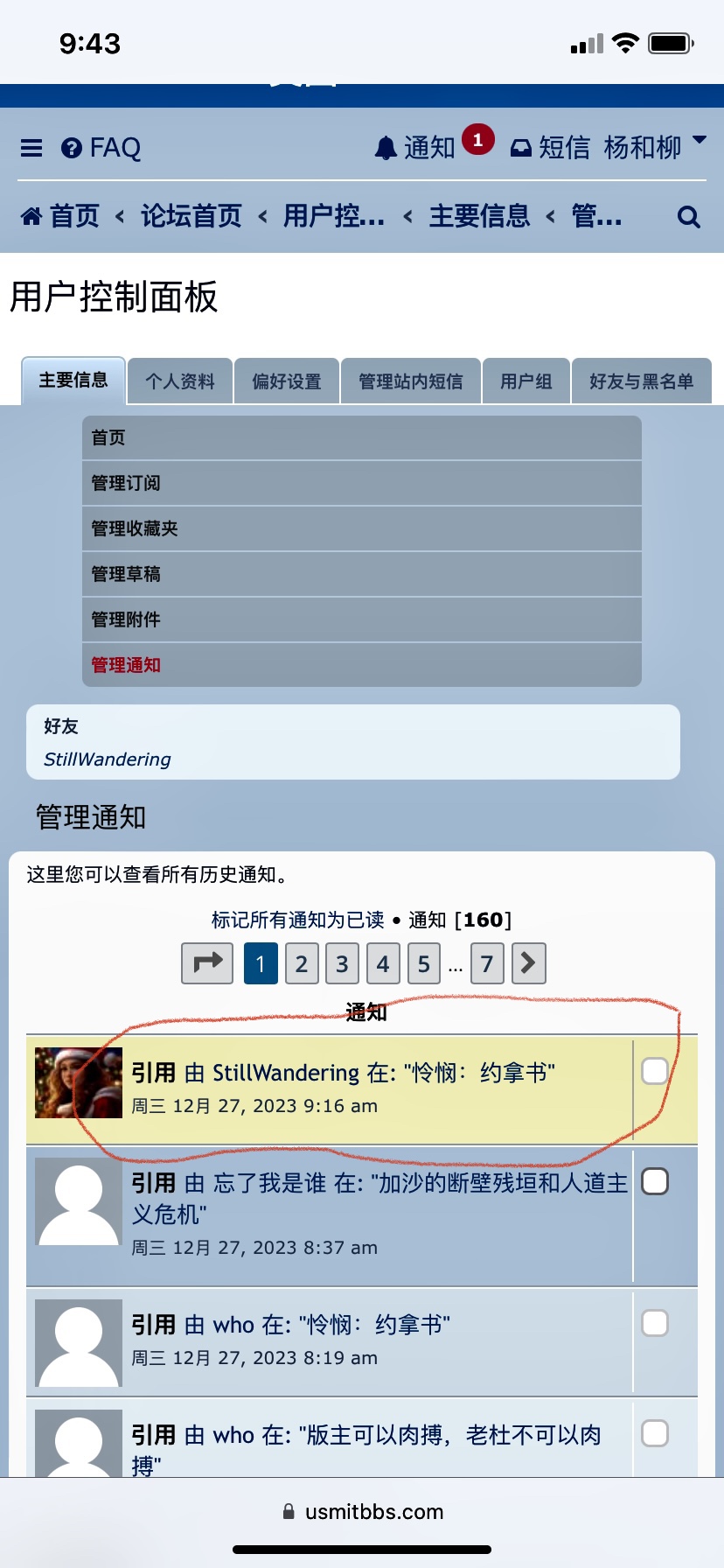The image size is (724, 1568).
Task: Open the hamburger menu icon
Action: pos(31,148)
